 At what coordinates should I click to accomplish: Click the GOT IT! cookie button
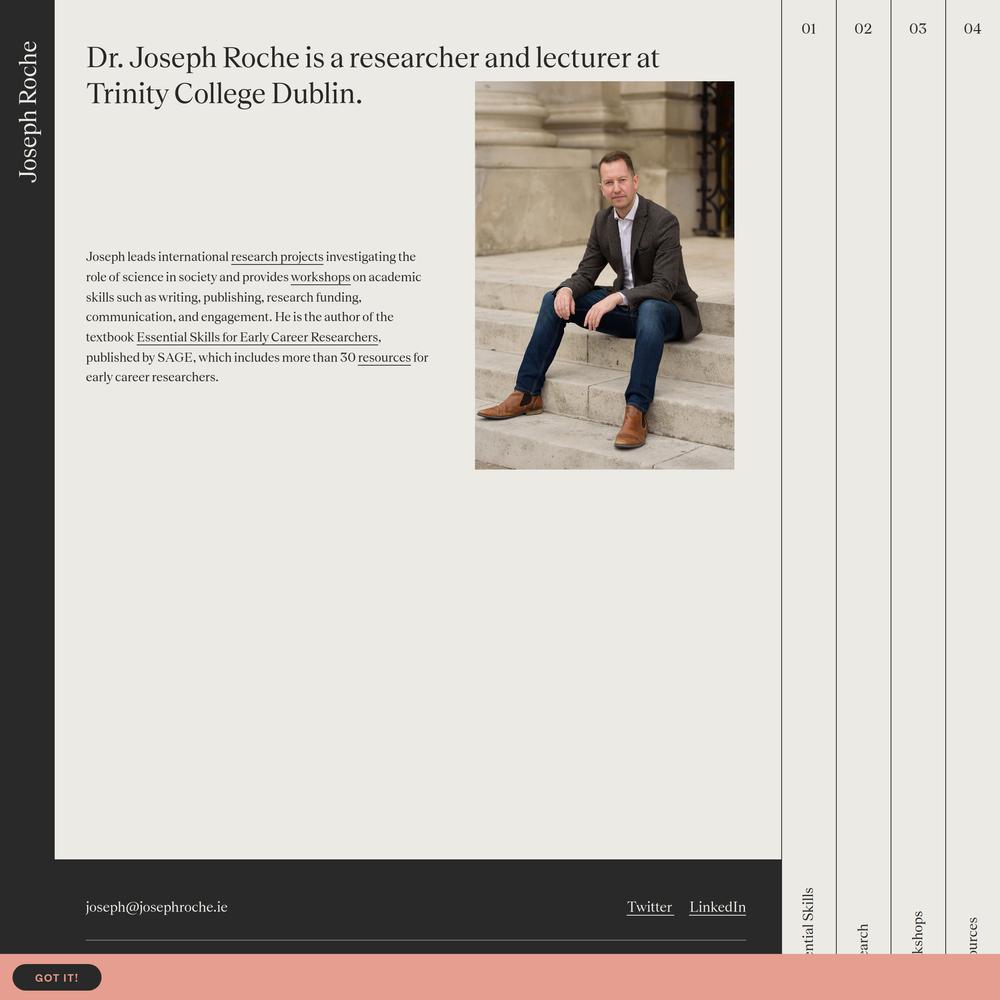pos(57,977)
